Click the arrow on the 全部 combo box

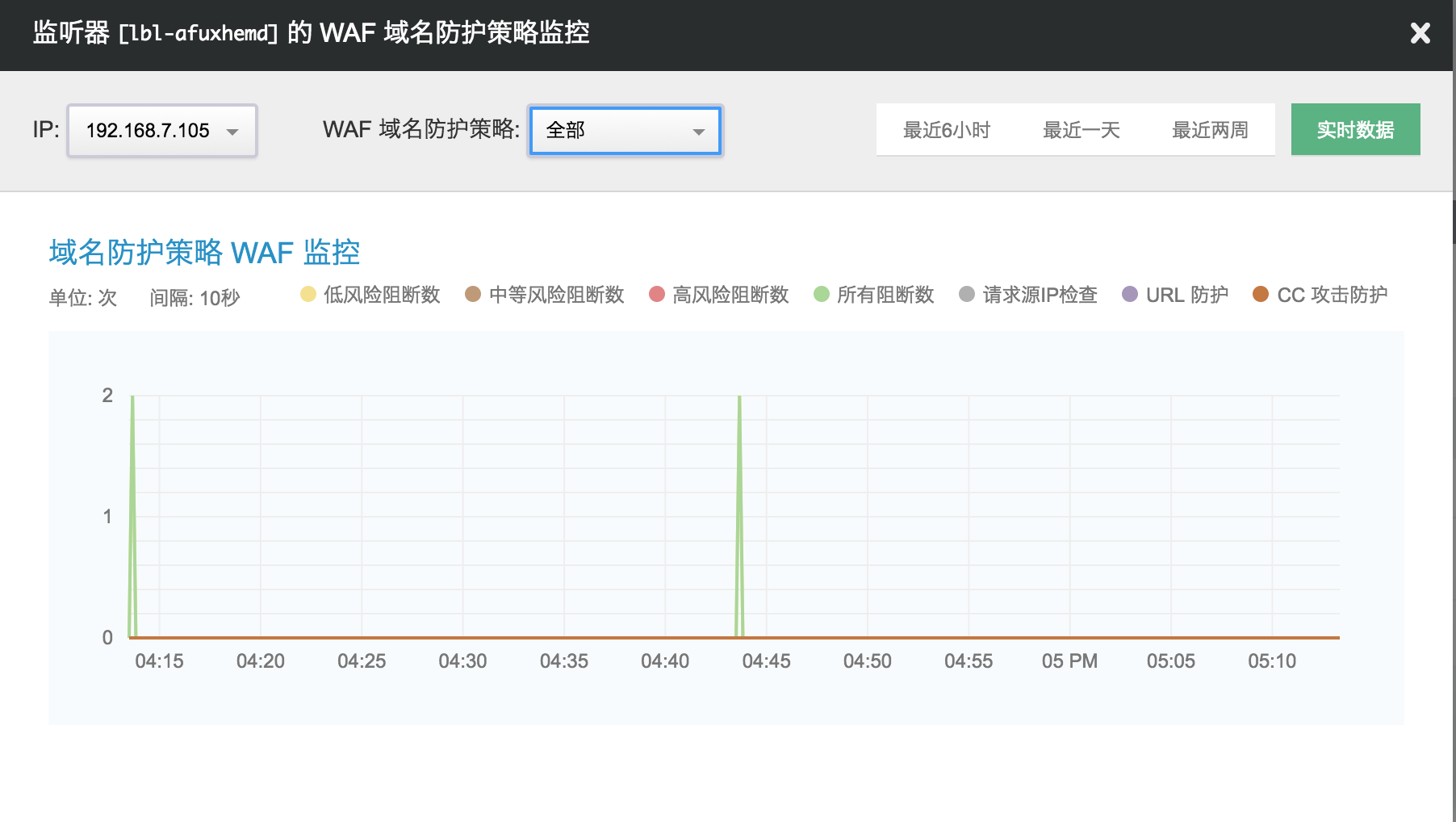point(698,132)
